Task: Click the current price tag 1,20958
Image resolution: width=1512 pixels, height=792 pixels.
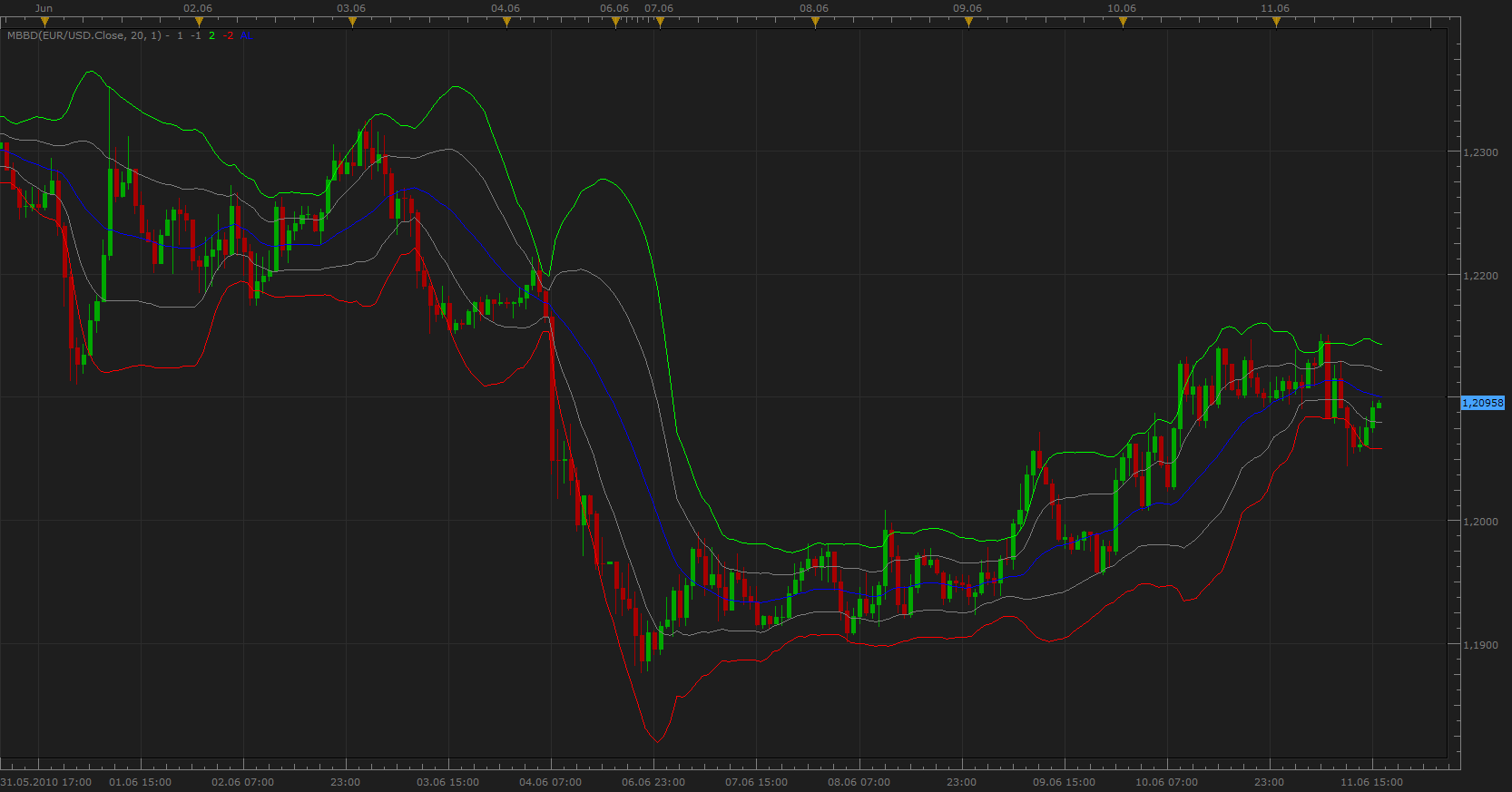Action: point(1483,403)
